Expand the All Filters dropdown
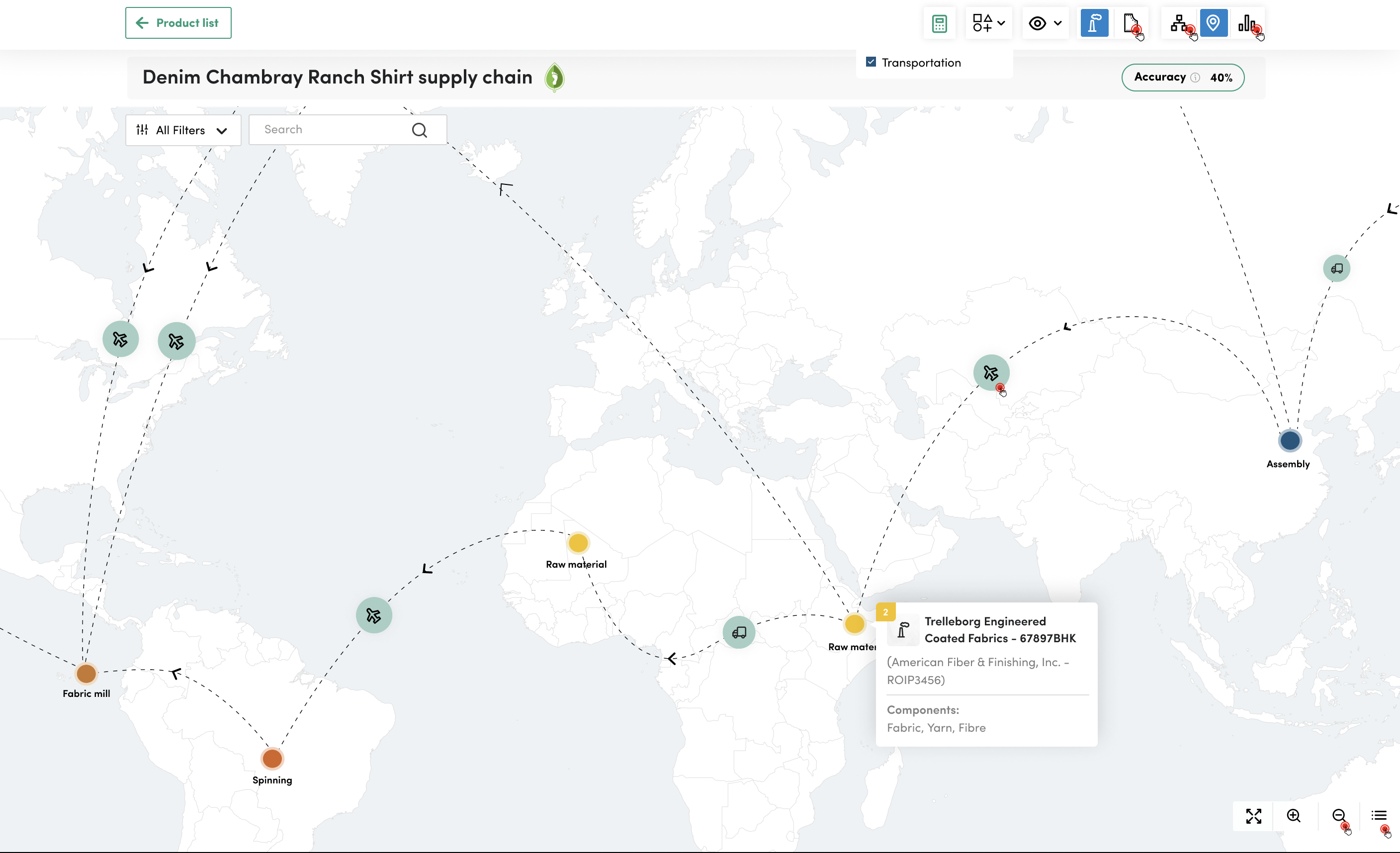This screenshot has width=1400, height=853. pos(182,130)
